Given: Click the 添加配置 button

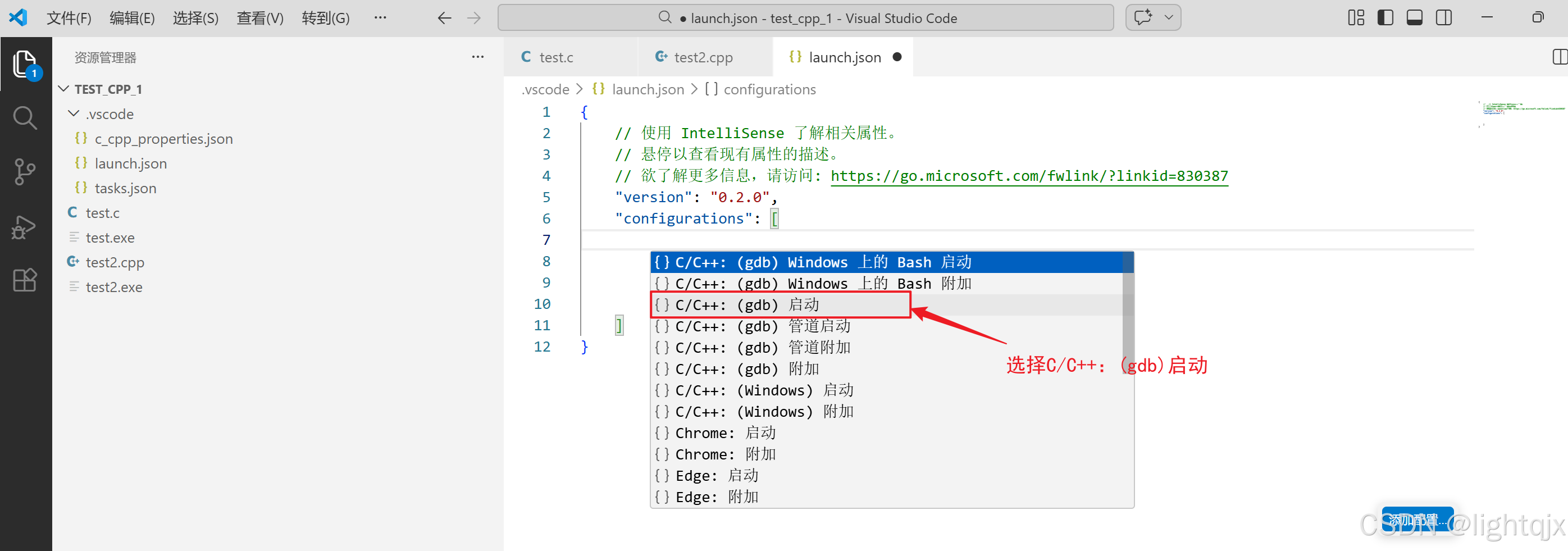Looking at the screenshot, I should click(1417, 520).
